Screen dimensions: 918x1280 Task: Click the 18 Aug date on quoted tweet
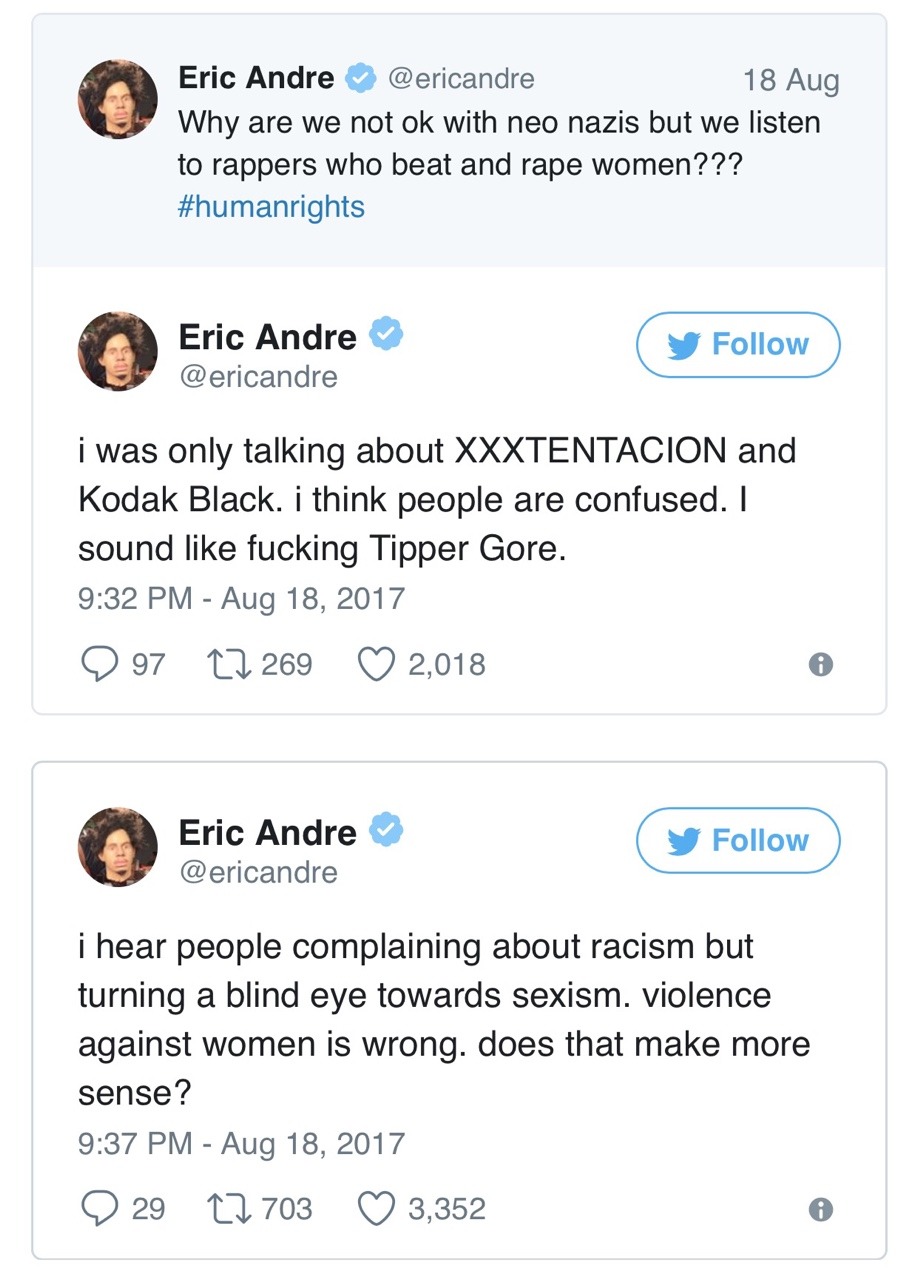tap(791, 80)
